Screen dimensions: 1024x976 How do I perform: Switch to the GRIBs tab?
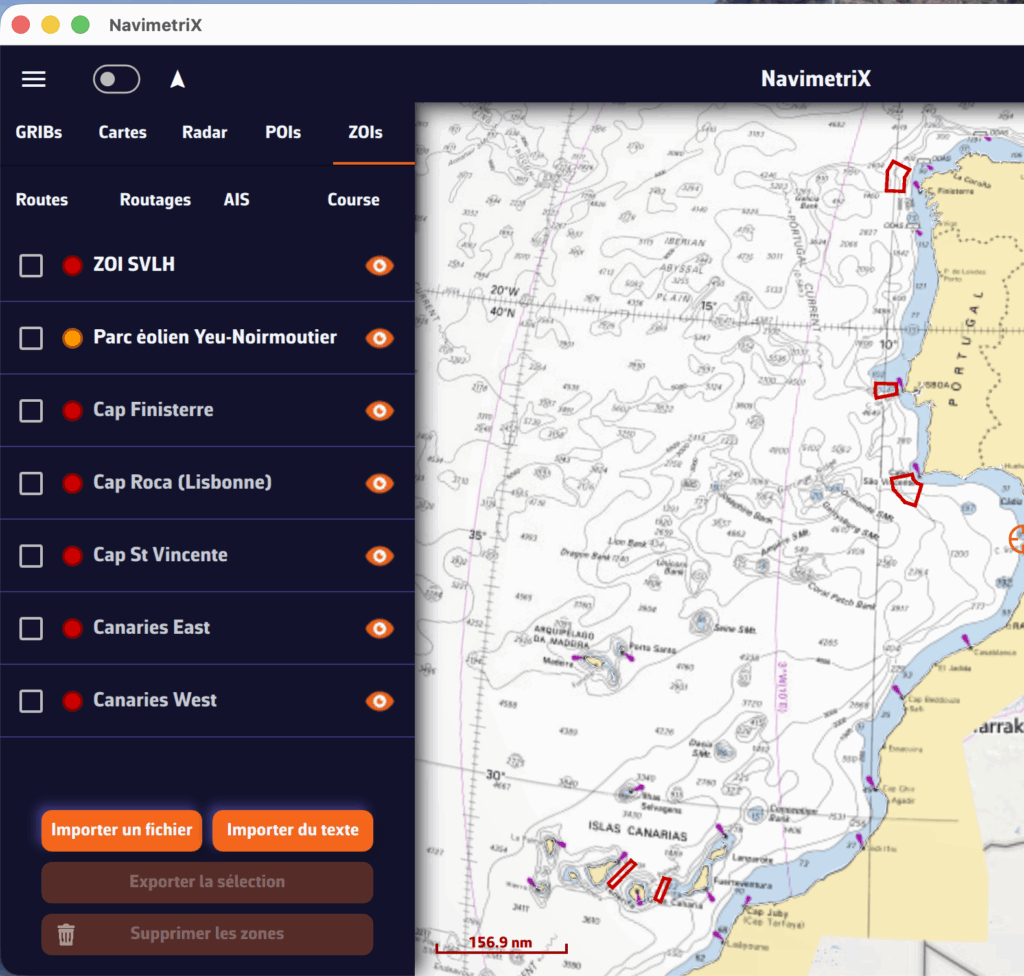39,132
